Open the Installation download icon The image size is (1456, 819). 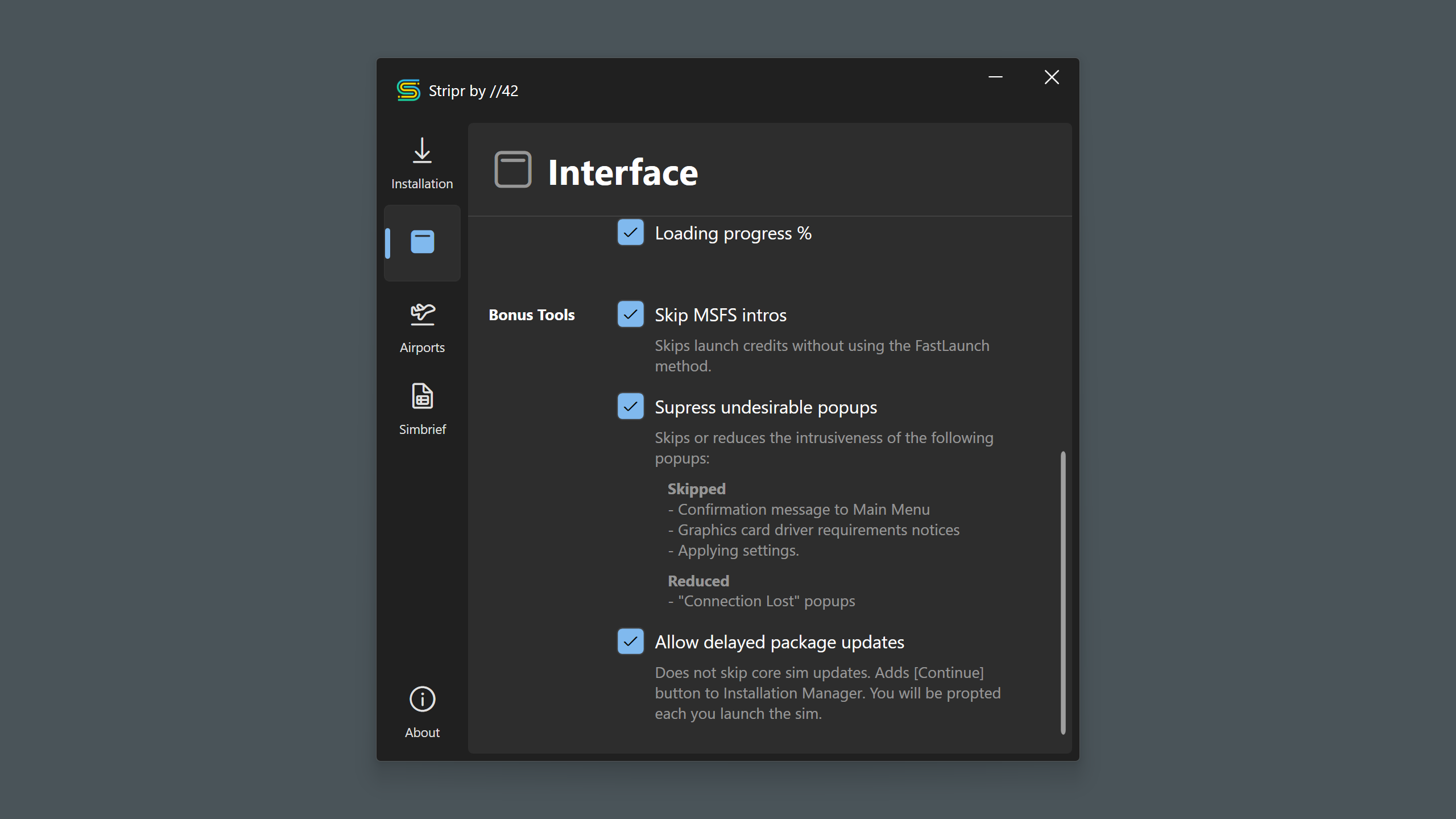[422, 151]
